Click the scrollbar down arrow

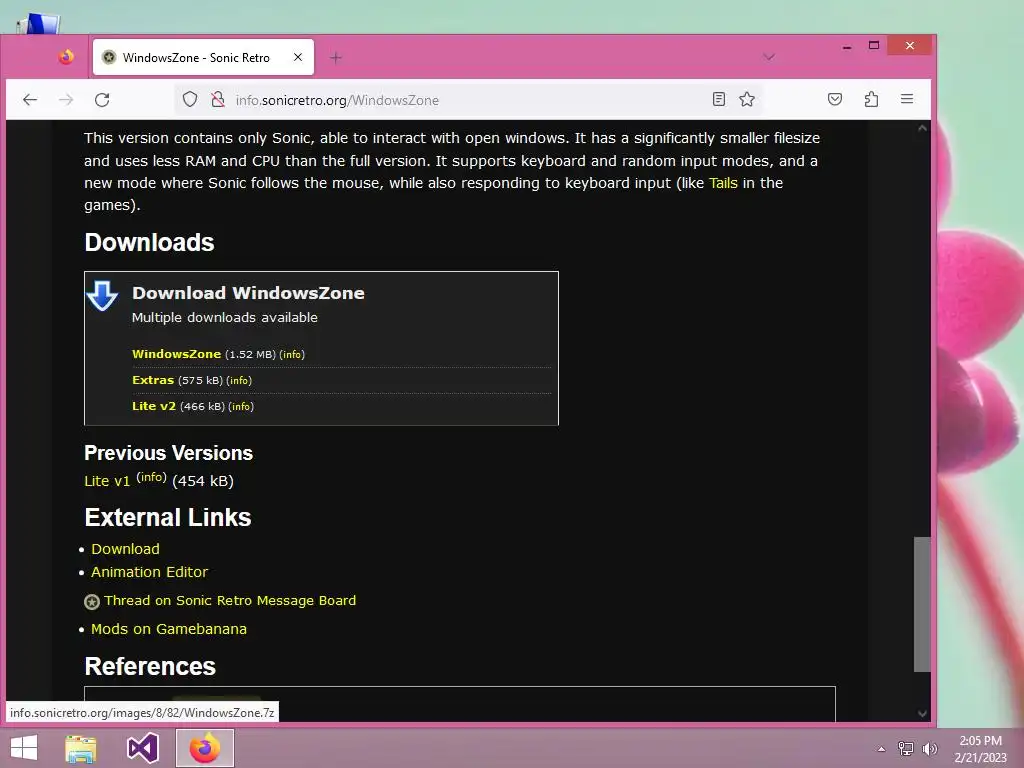922,714
